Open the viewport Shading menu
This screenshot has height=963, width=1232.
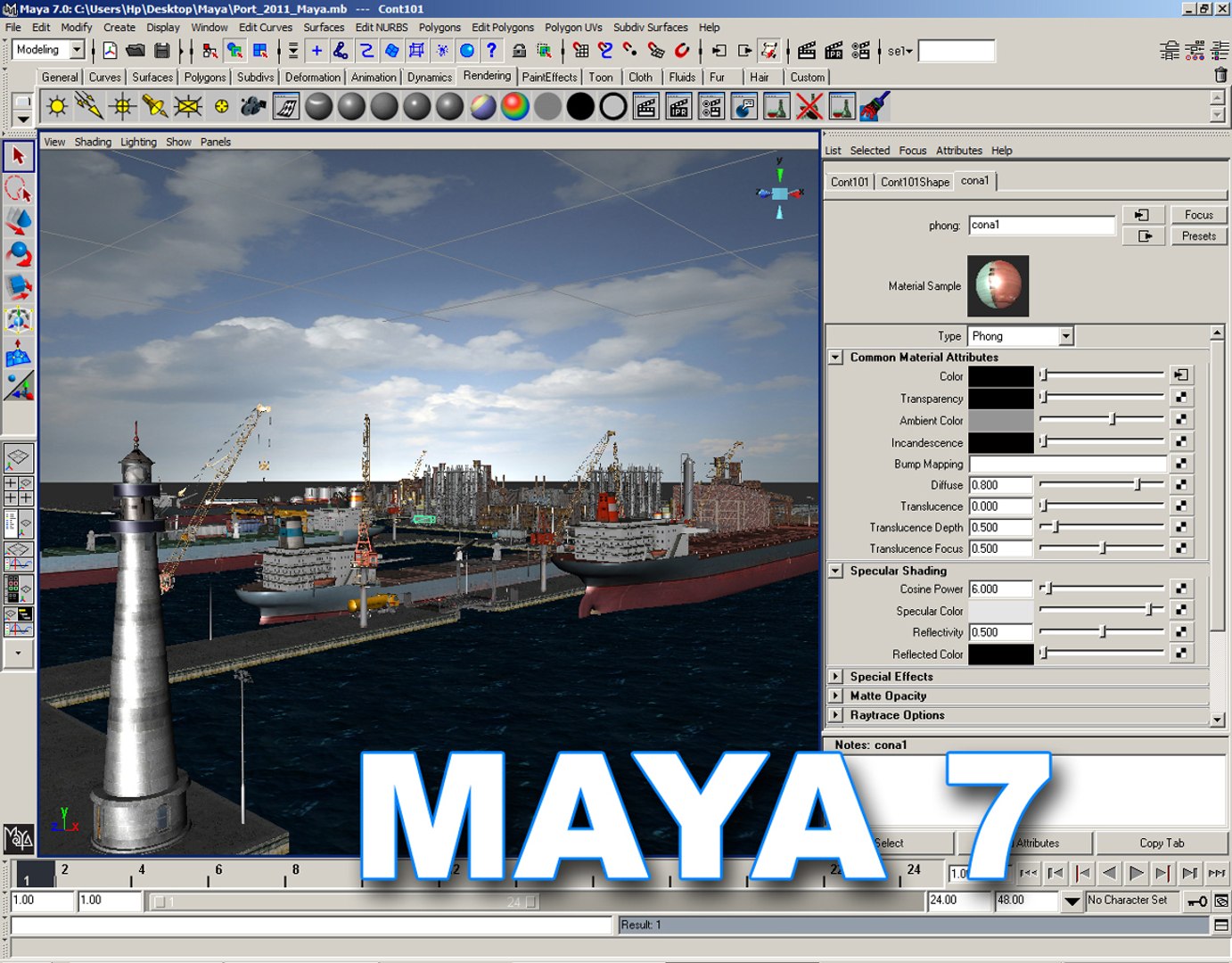pyautogui.click(x=93, y=142)
